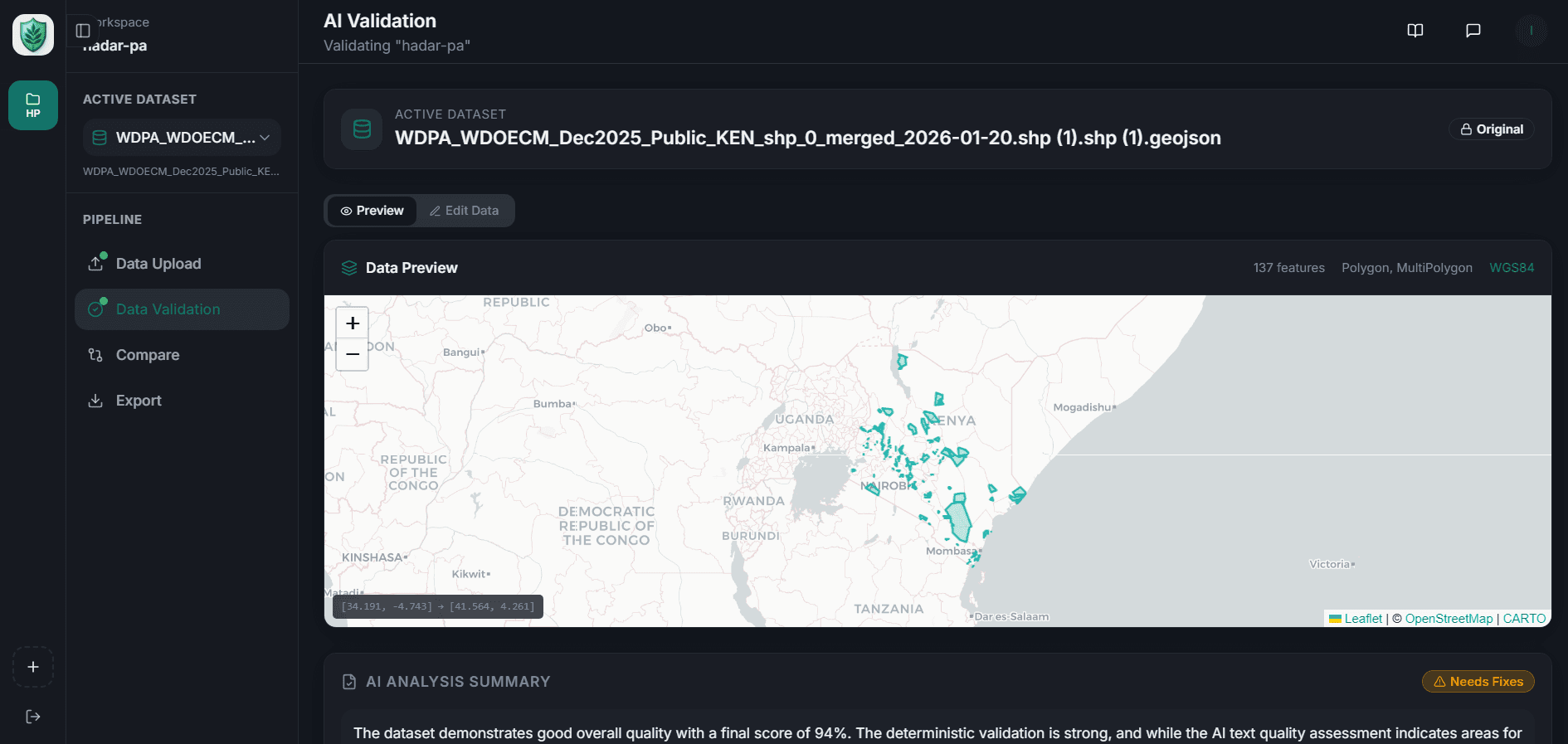Open the OpenStreetMap attribution link
Screen dimensions: 1568x744
1449,619
